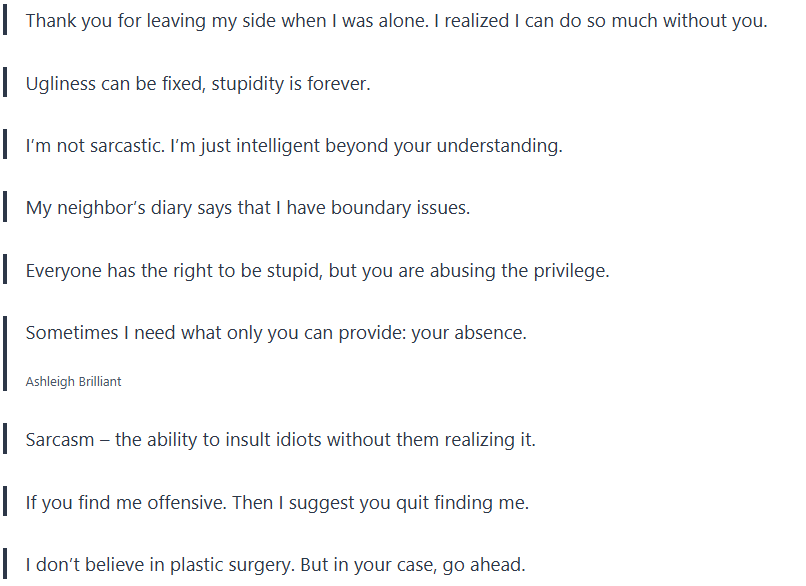Click the bar next to neighbor's diary quote
The image size is (806, 586).
tap(6, 208)
